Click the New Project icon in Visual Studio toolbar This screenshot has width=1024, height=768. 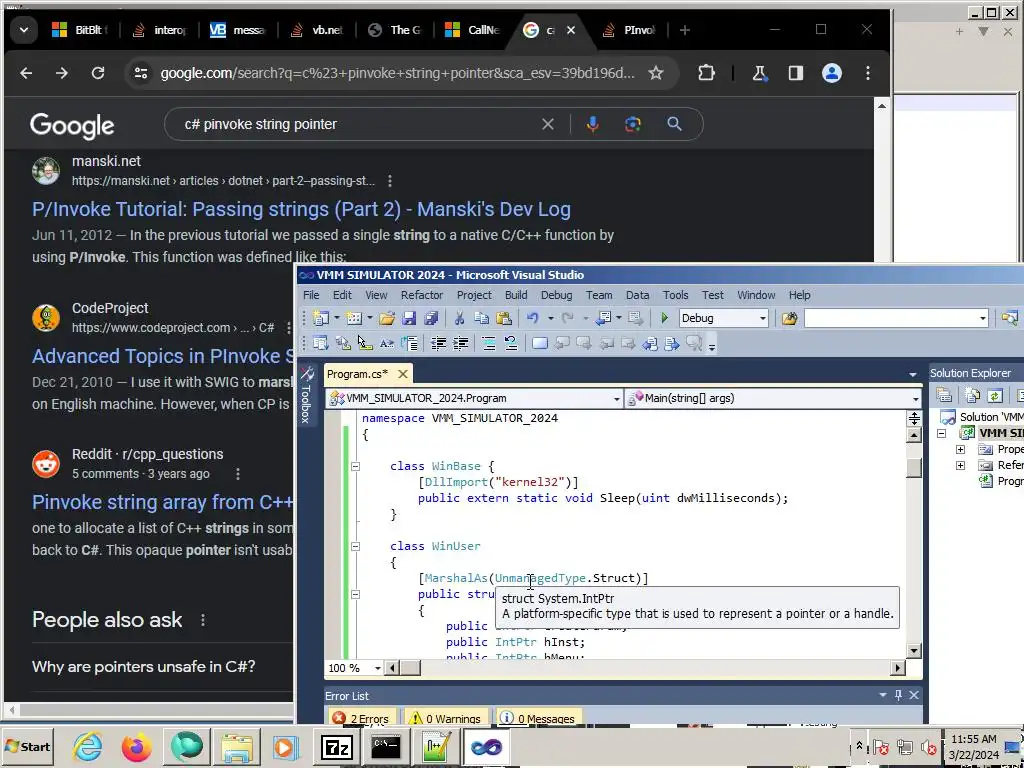coord(321,318)
